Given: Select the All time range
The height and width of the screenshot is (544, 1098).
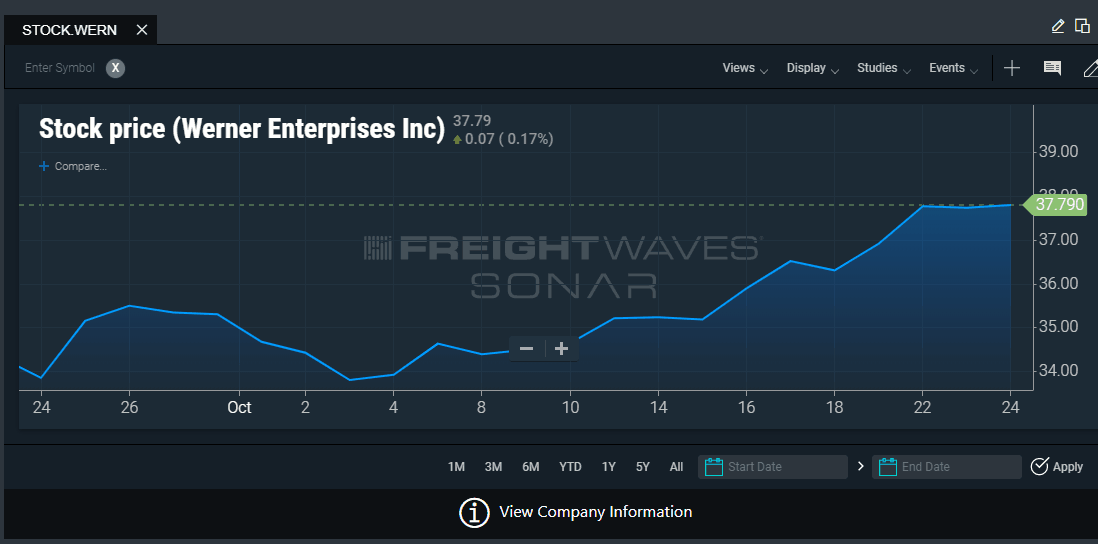Looking at the screenshot, I should pyautogui.click(x=676, y=467).
